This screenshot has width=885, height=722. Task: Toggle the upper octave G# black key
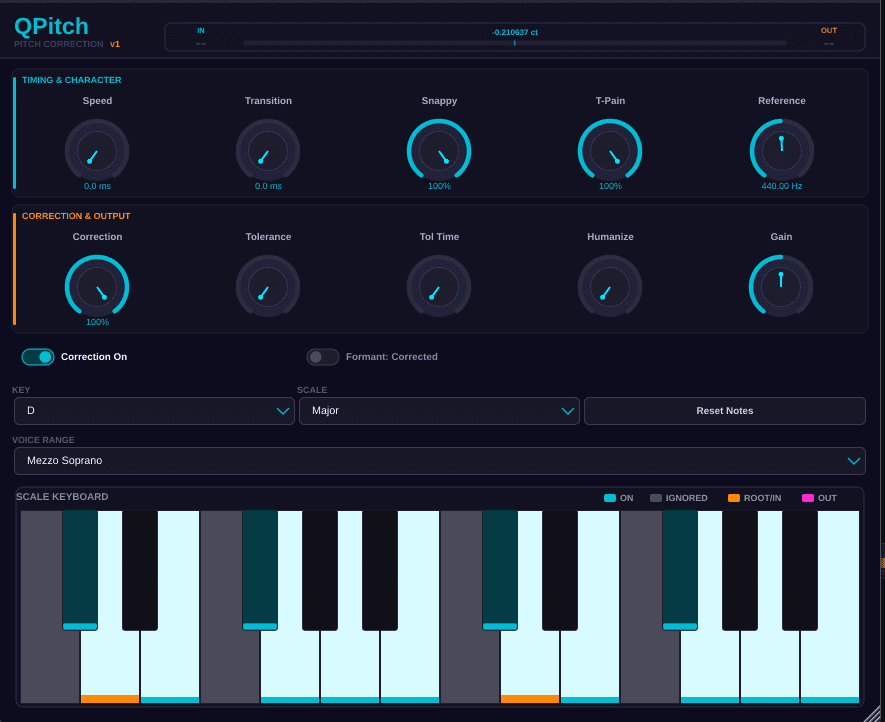[740, 570]
